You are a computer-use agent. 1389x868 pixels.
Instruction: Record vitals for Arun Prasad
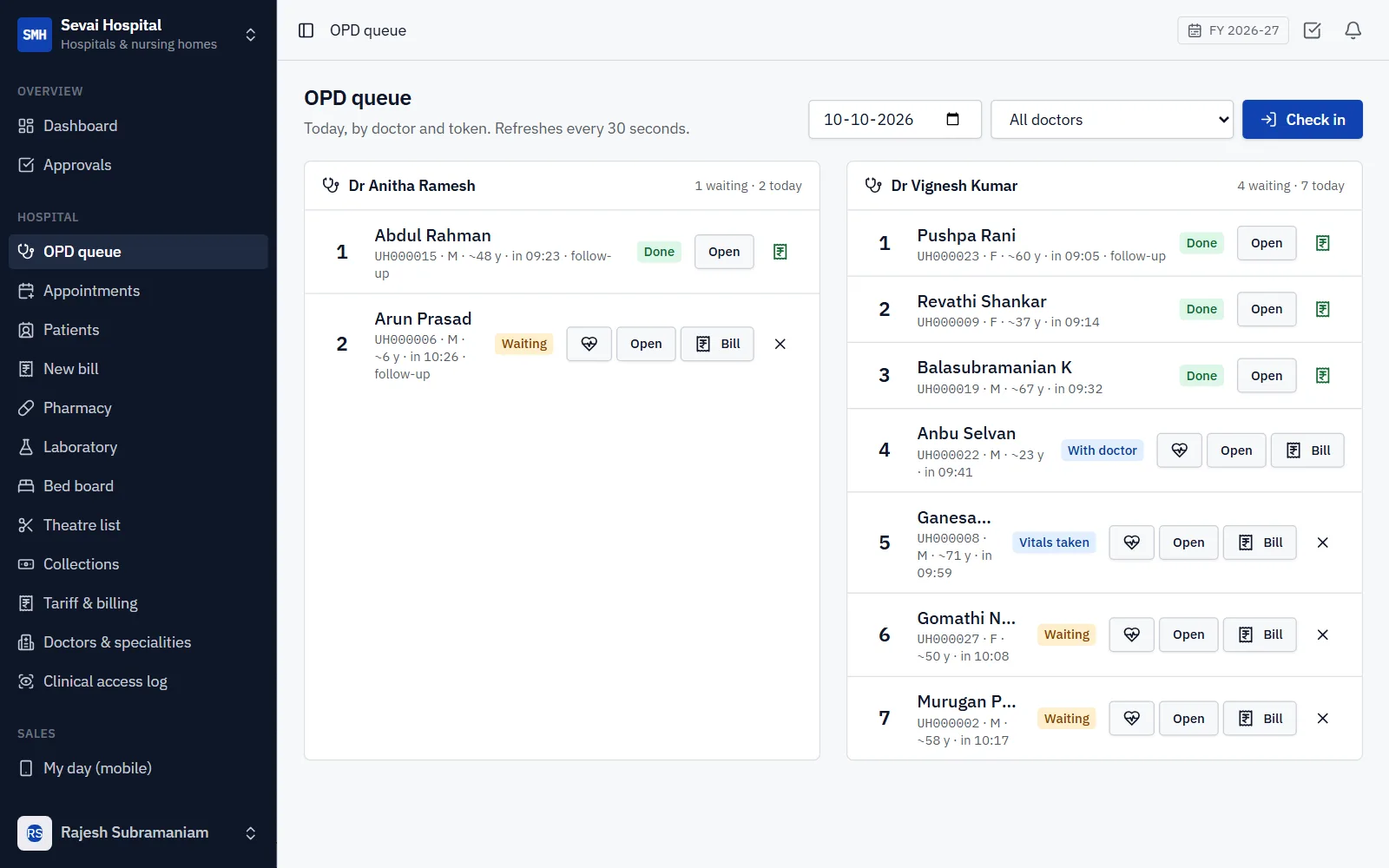click(x=589, y=344)
